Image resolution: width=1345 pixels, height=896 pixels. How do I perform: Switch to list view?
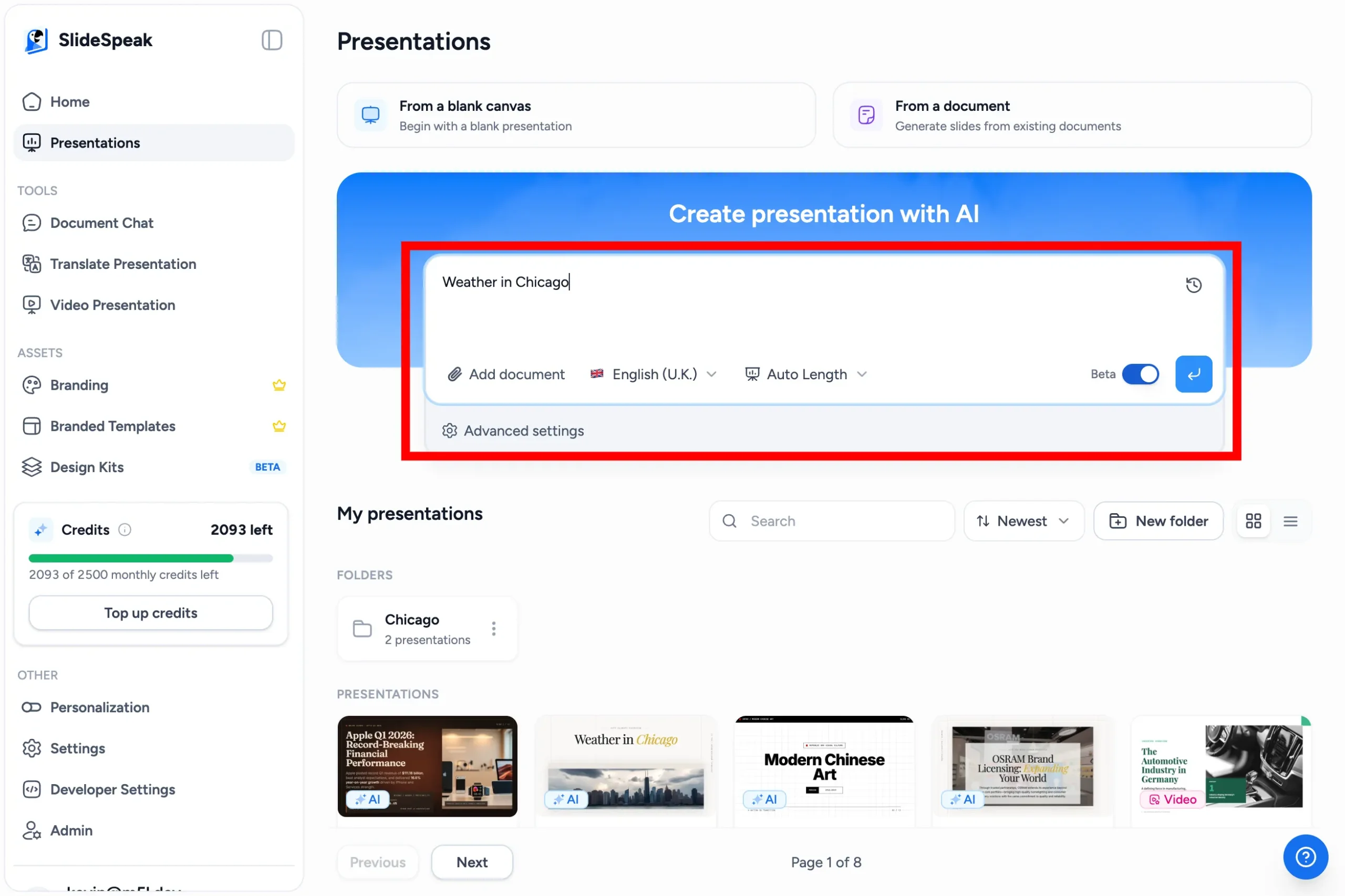pos(1289,520)
